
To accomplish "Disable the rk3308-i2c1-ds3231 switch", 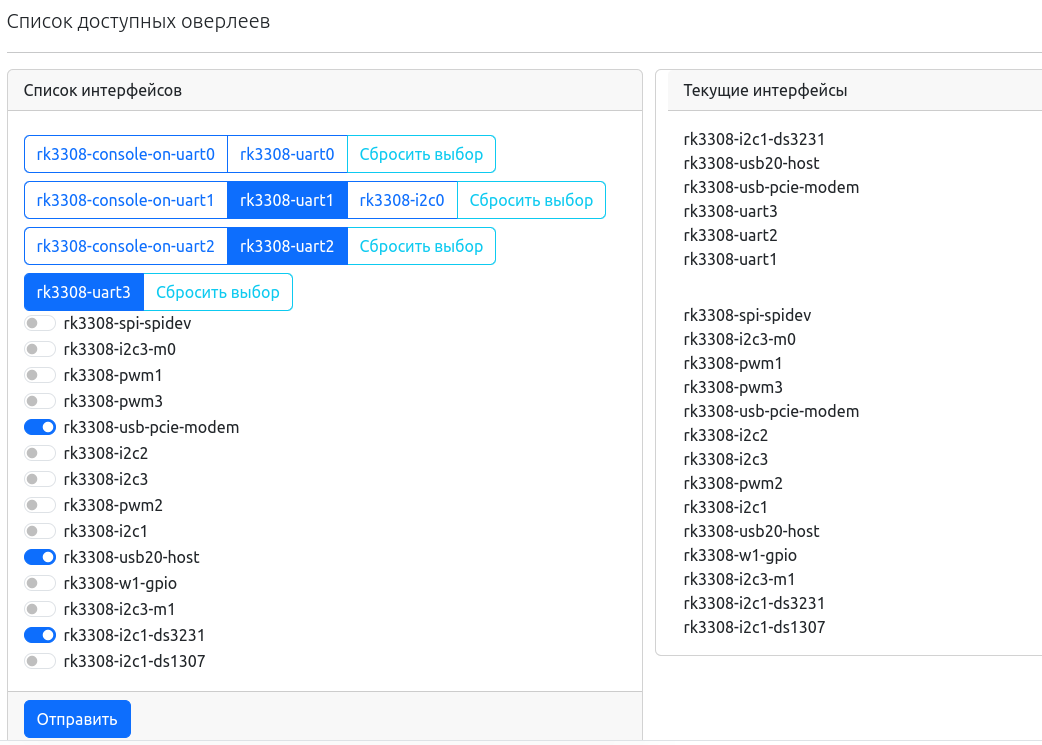I will (x=40, y=635).
